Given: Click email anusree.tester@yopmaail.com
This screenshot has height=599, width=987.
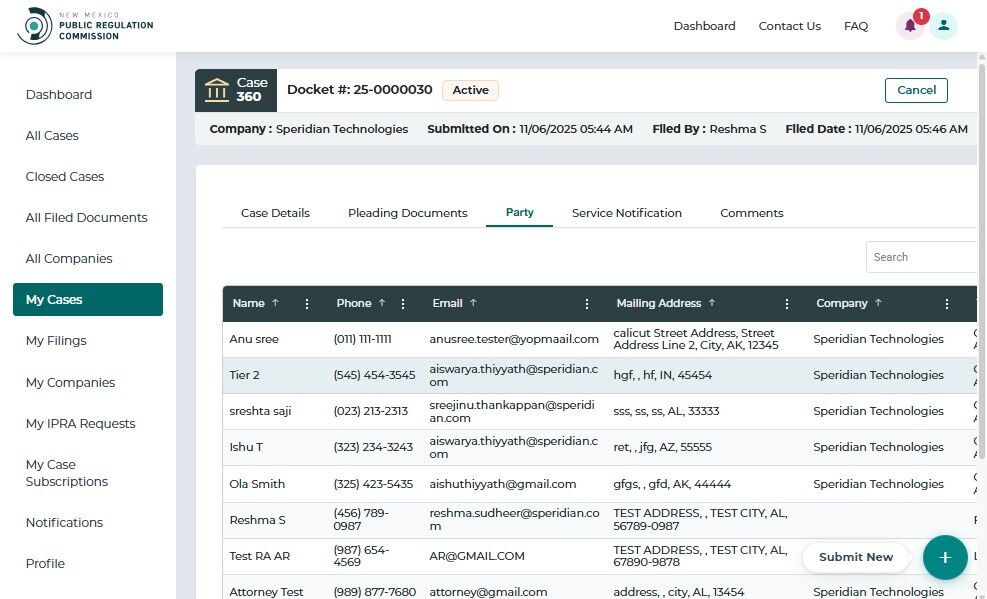Looking at the screenshot, I should pyautogui.click(x=514, y=339).
